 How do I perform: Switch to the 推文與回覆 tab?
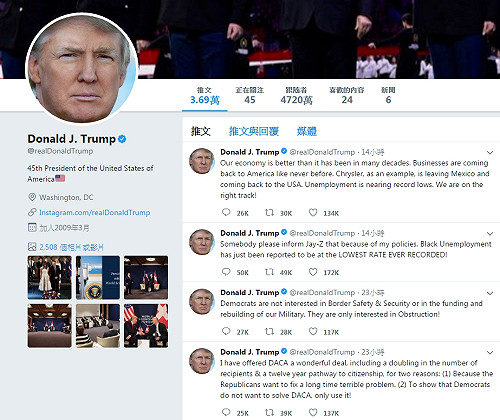pos(254,131)
